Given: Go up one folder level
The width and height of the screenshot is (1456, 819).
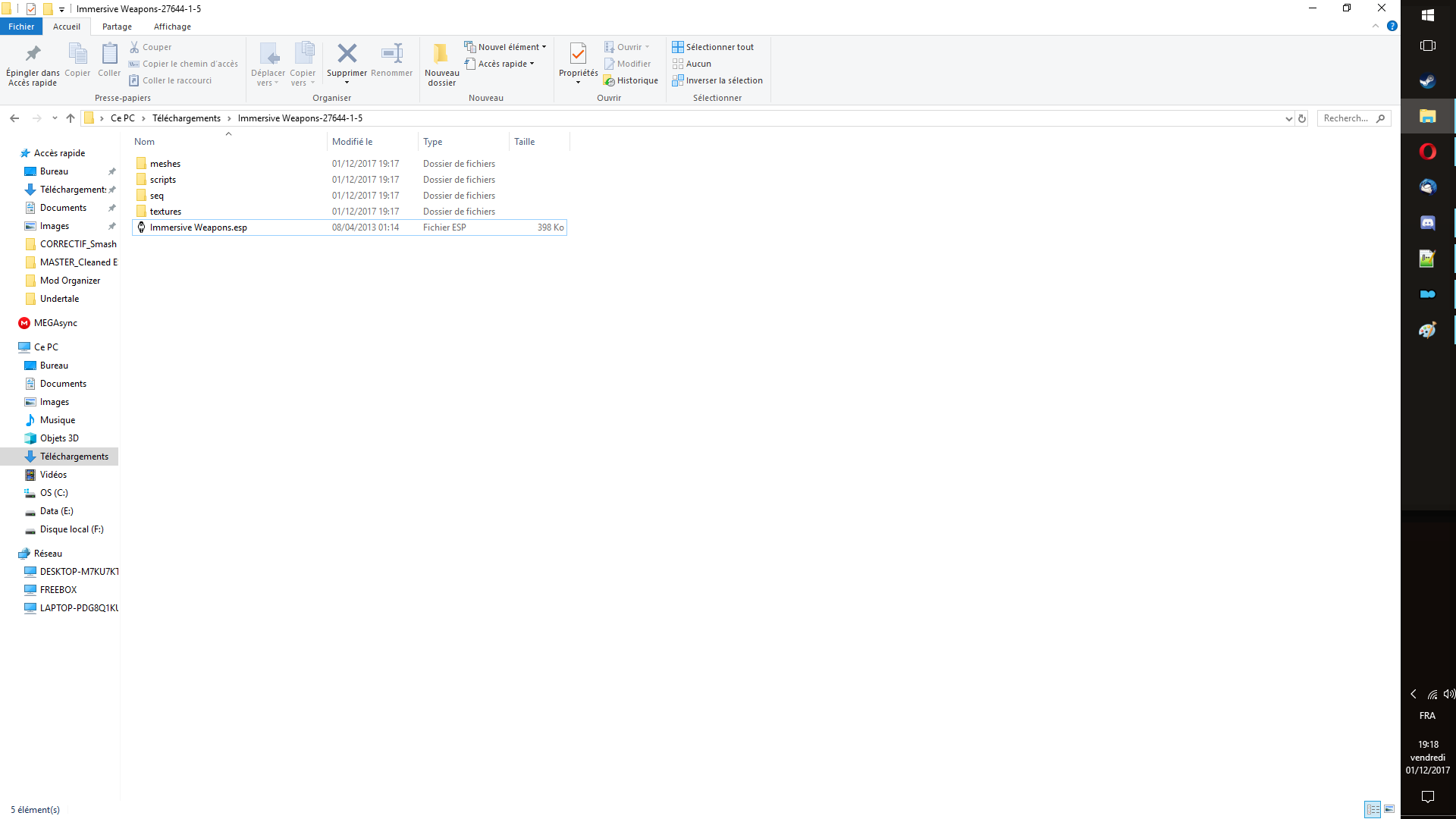Looking at the screenshot, I should (x=71, y=118).
